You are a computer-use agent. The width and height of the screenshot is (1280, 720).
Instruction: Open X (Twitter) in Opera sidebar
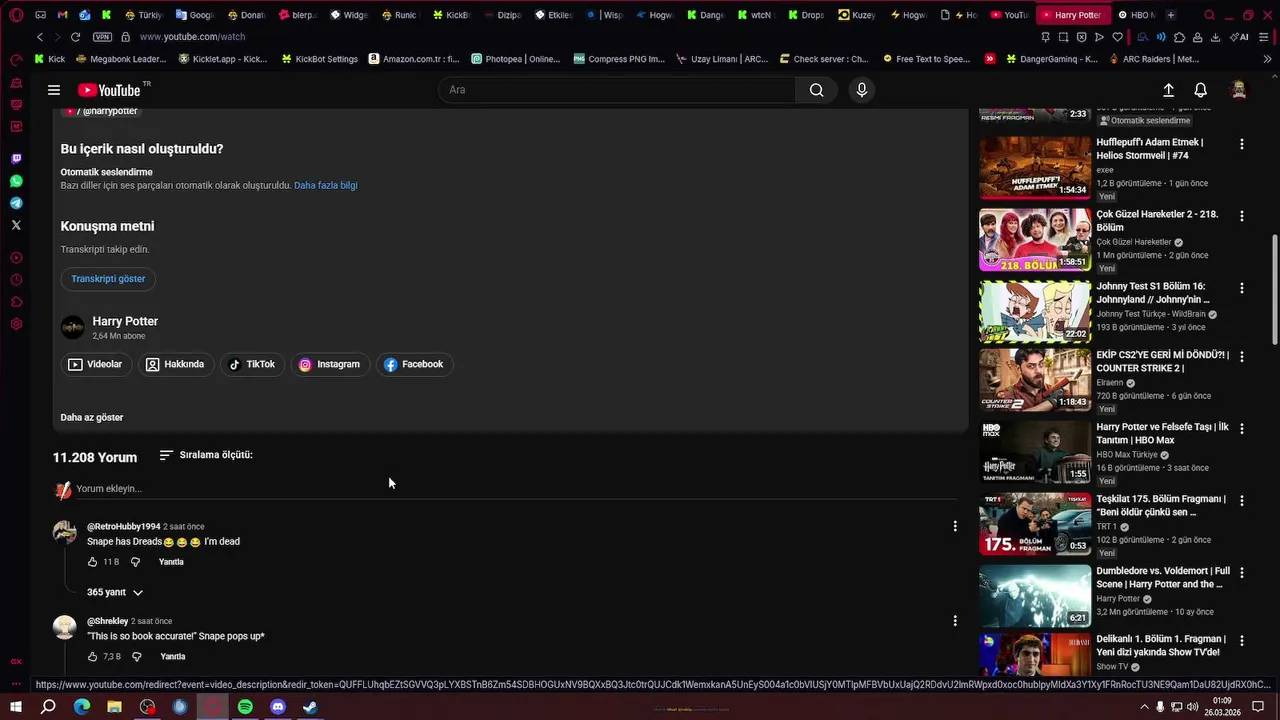(16, 225)
